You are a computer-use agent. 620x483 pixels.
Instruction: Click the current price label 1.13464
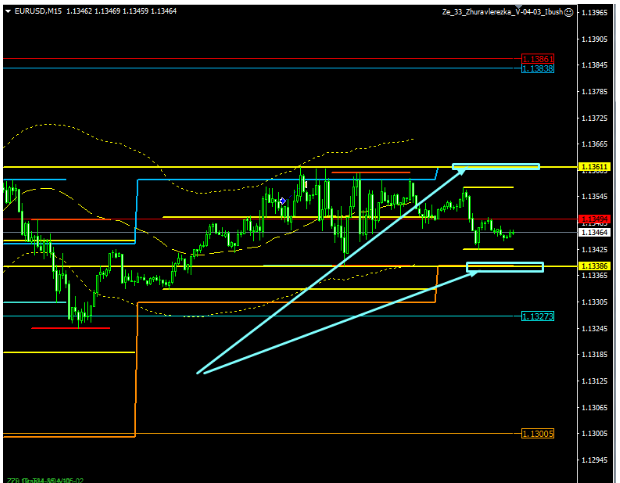pos(595,232)
